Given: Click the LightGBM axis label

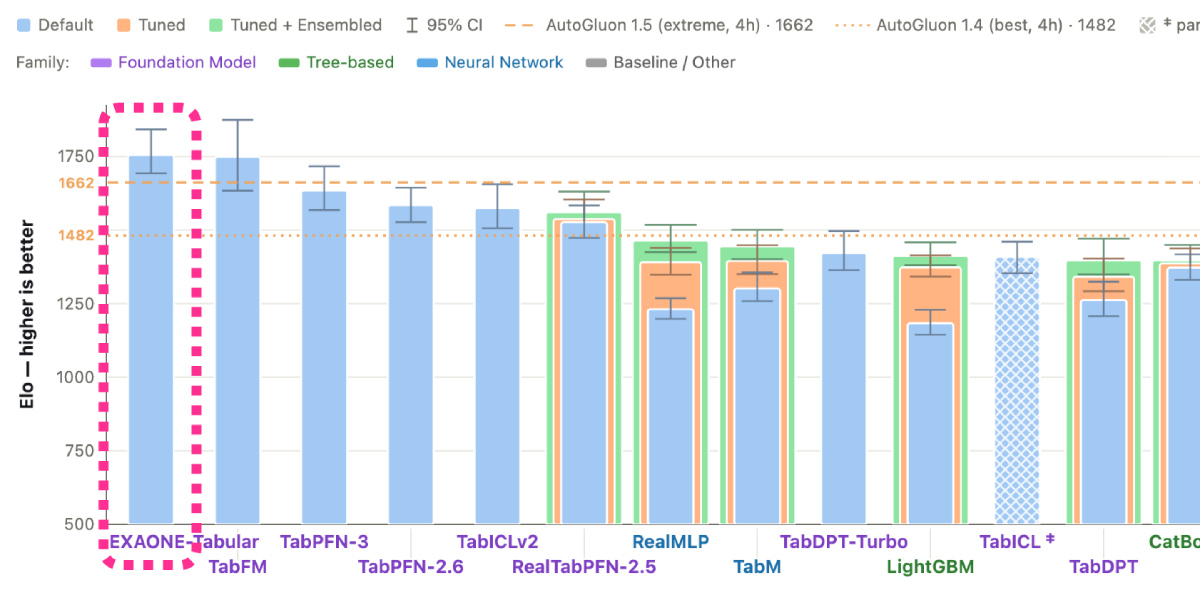Looking at the screenshot, I should click(x=930, y=567).
